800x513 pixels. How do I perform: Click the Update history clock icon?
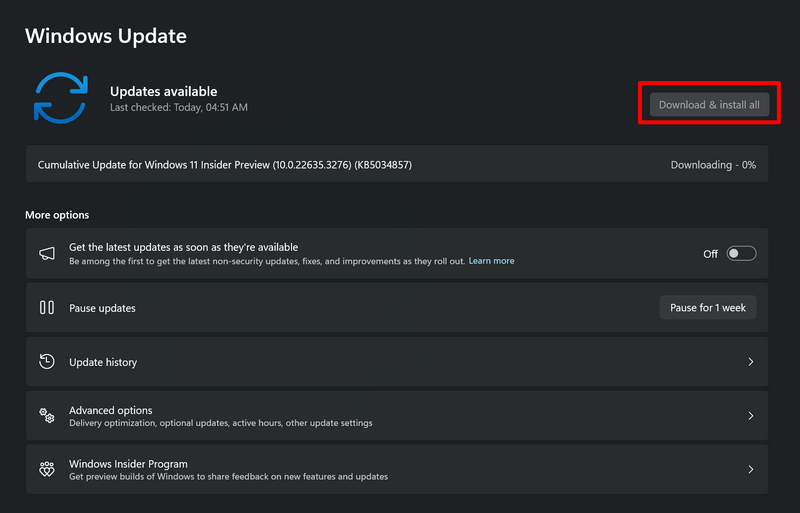click(47, 362)
